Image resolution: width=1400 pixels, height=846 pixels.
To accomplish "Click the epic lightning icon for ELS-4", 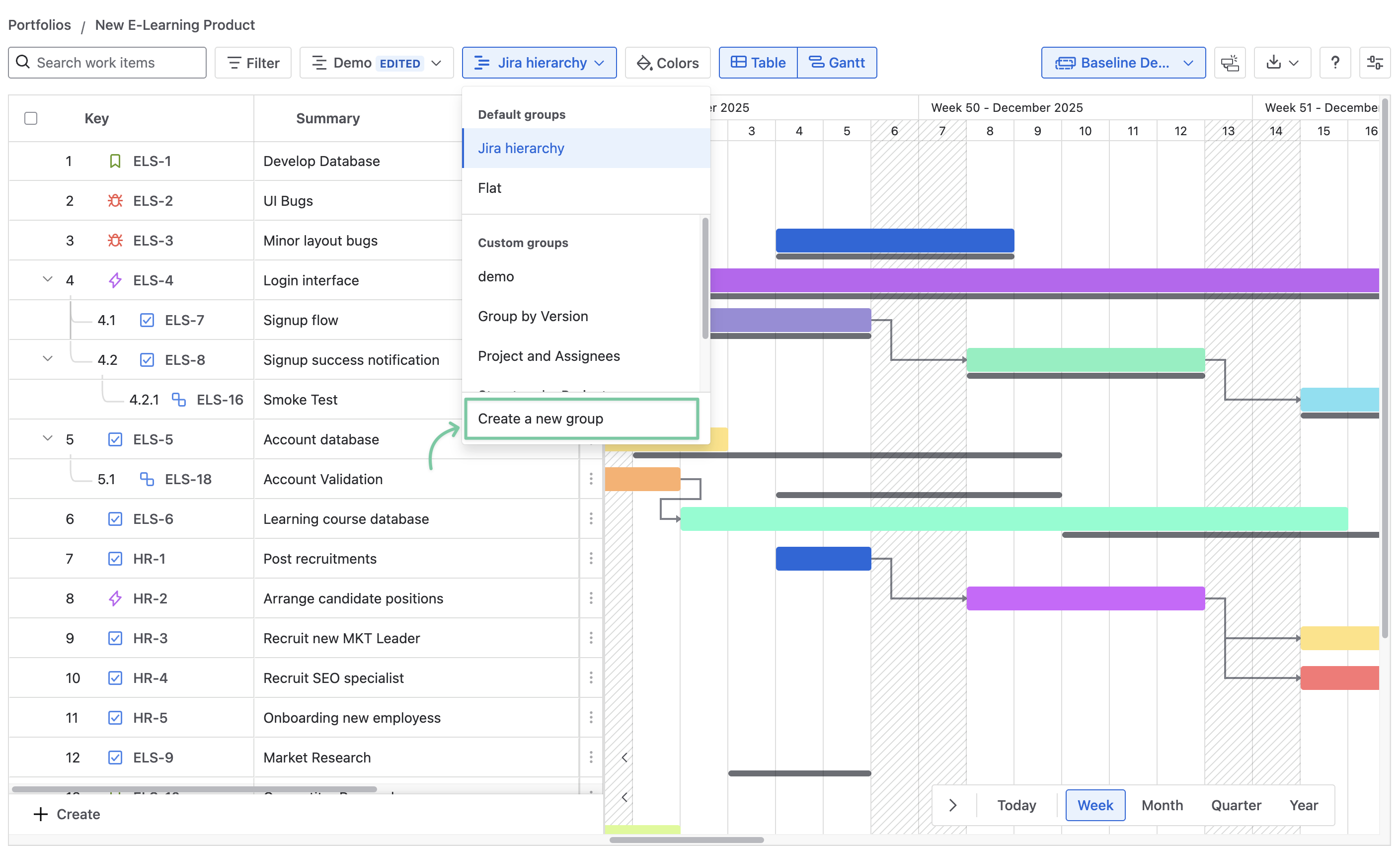I will click(115, 280).
